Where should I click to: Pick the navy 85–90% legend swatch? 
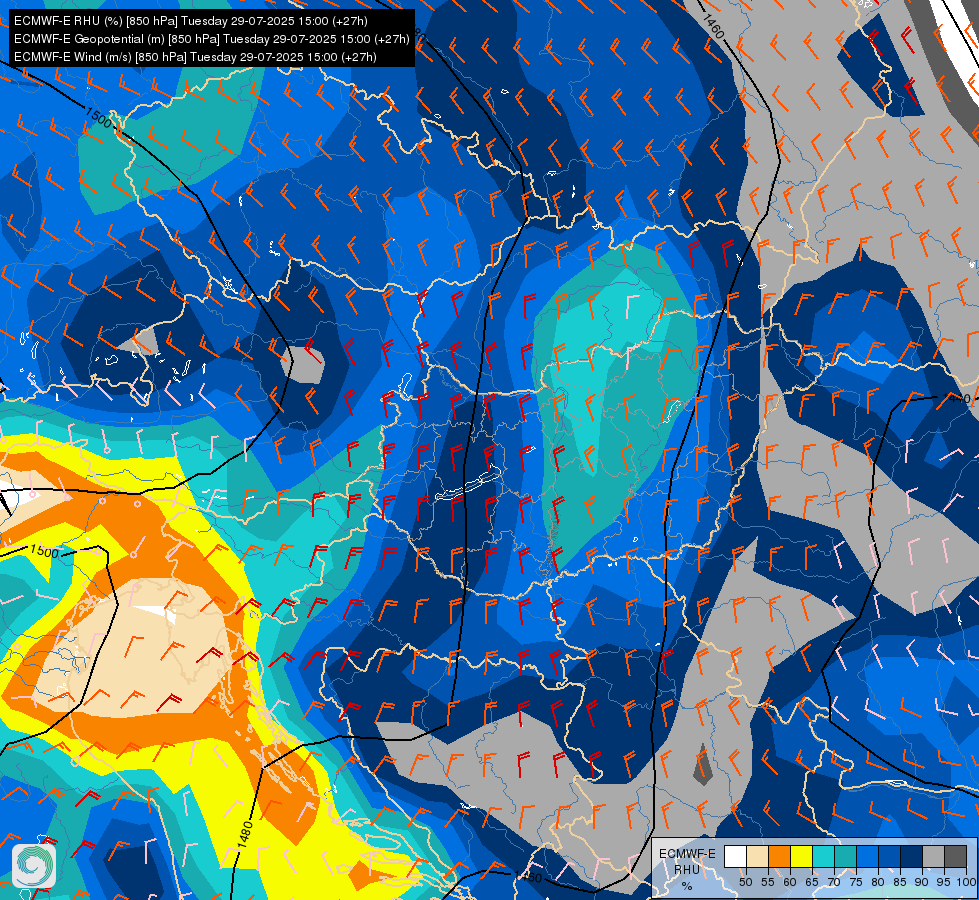[912, 856]
